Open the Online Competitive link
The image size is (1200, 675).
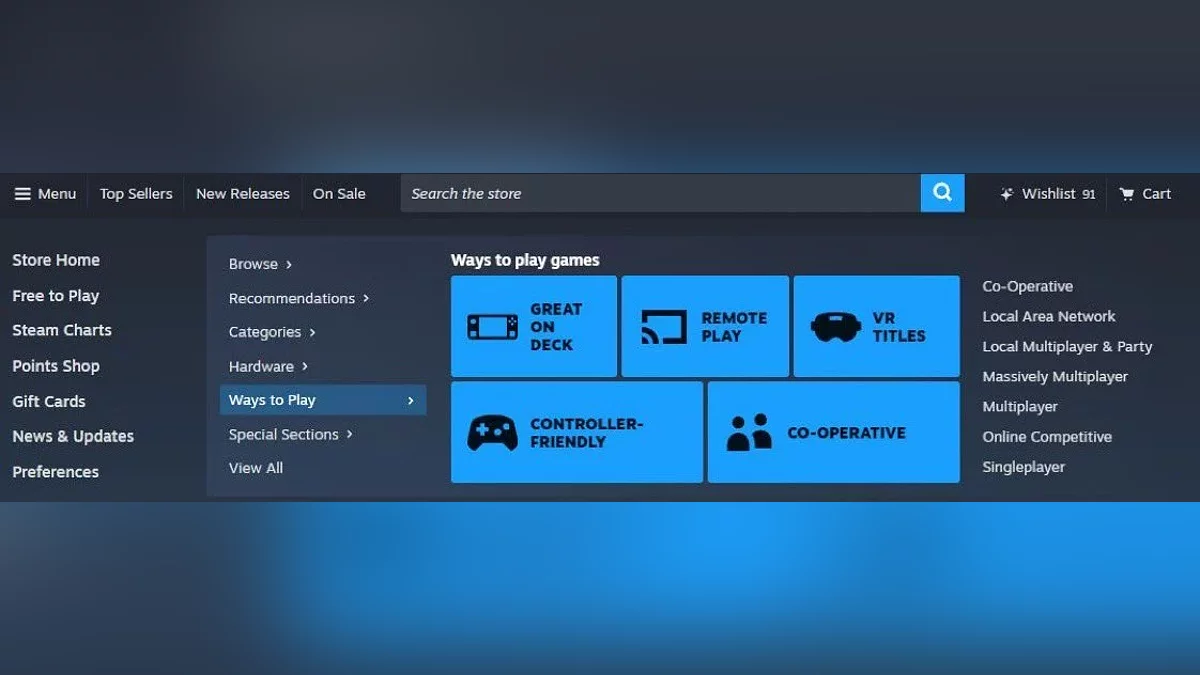click(x=1047, y=436)
